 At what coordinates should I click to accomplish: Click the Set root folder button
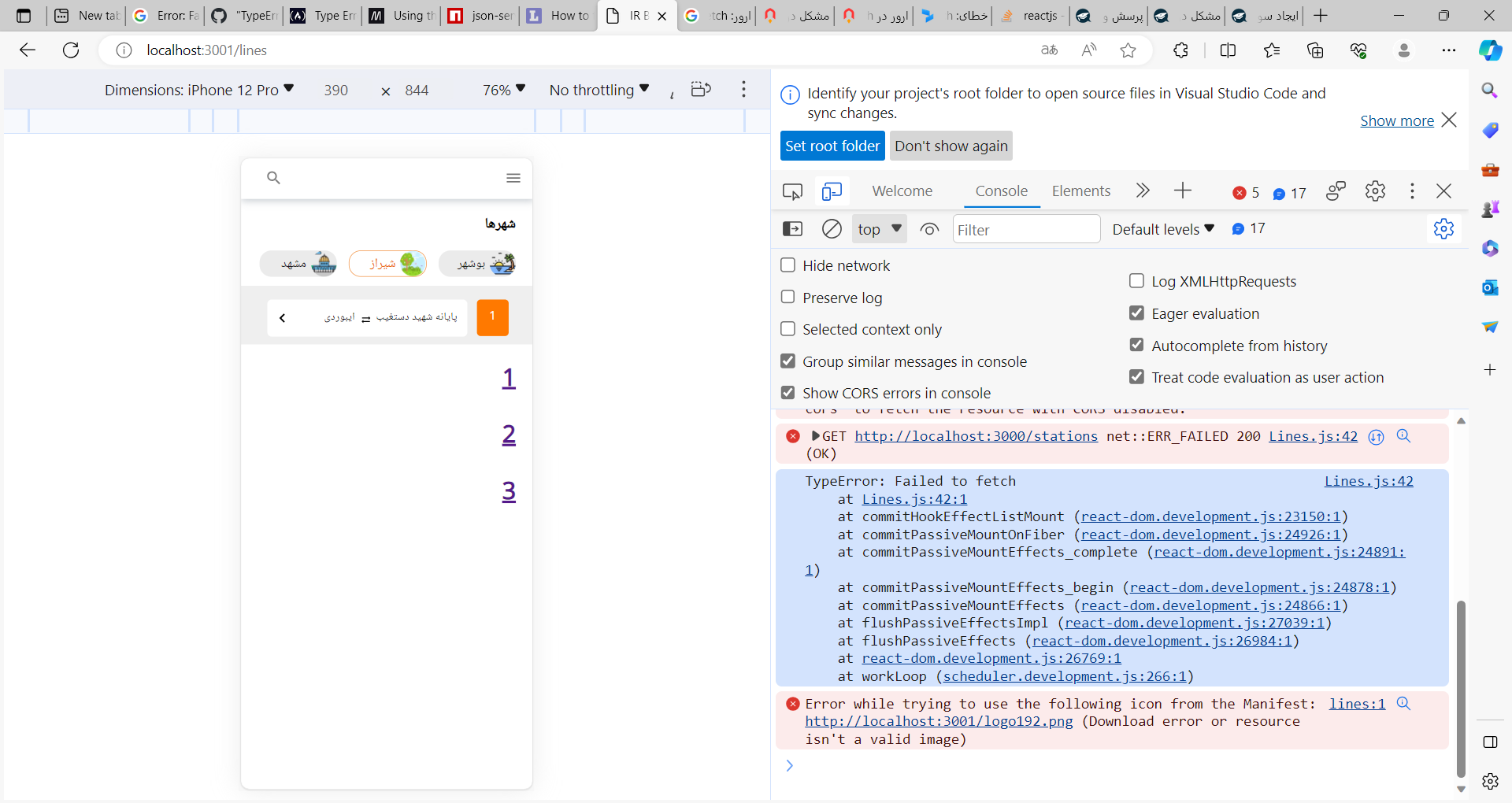click(832, 146)
